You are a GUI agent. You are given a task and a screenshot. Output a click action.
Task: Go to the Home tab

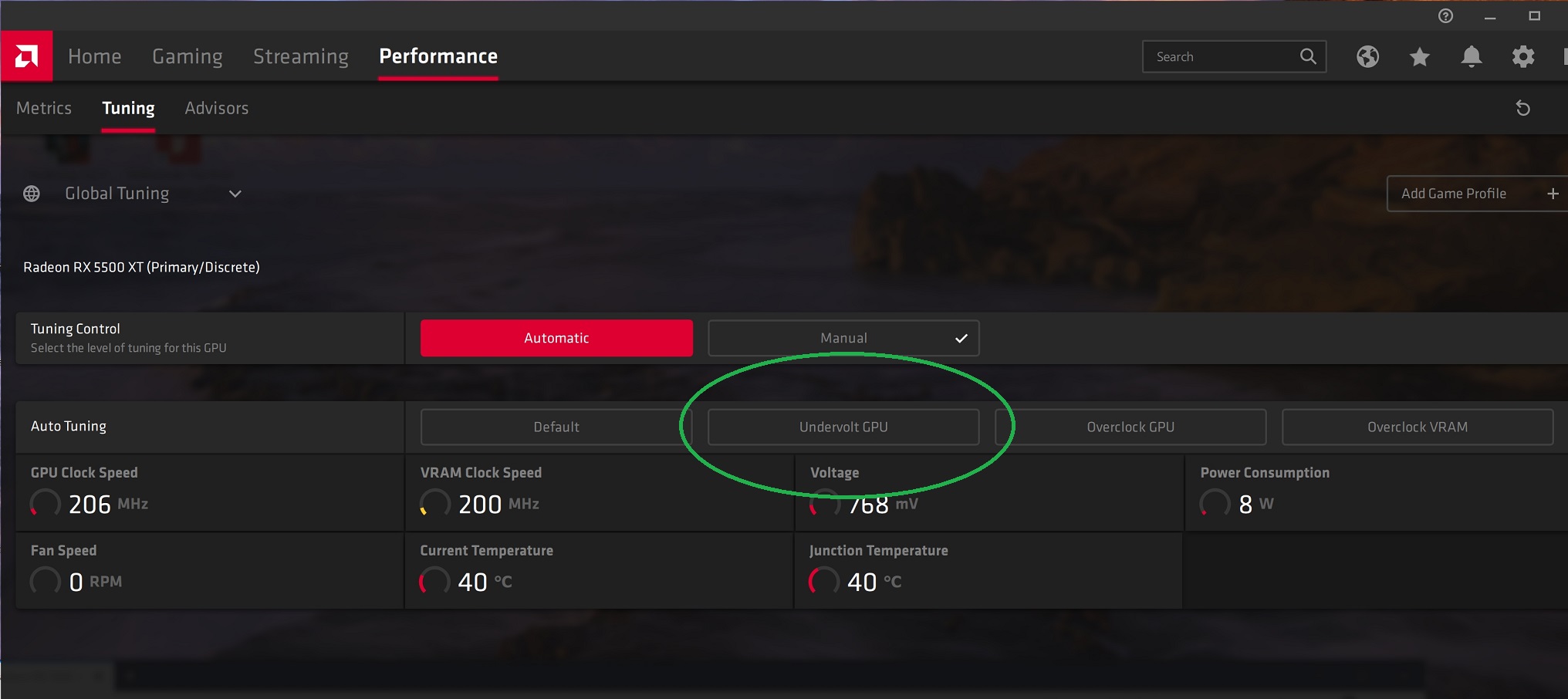95,56
